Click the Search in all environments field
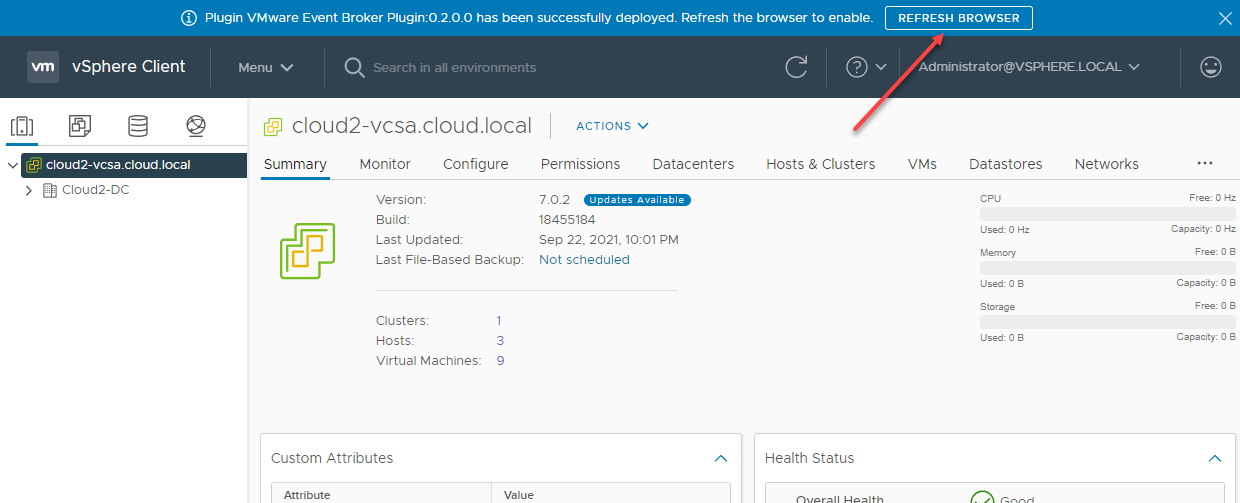Screen dimensions: 1240x503 [455, 67]
